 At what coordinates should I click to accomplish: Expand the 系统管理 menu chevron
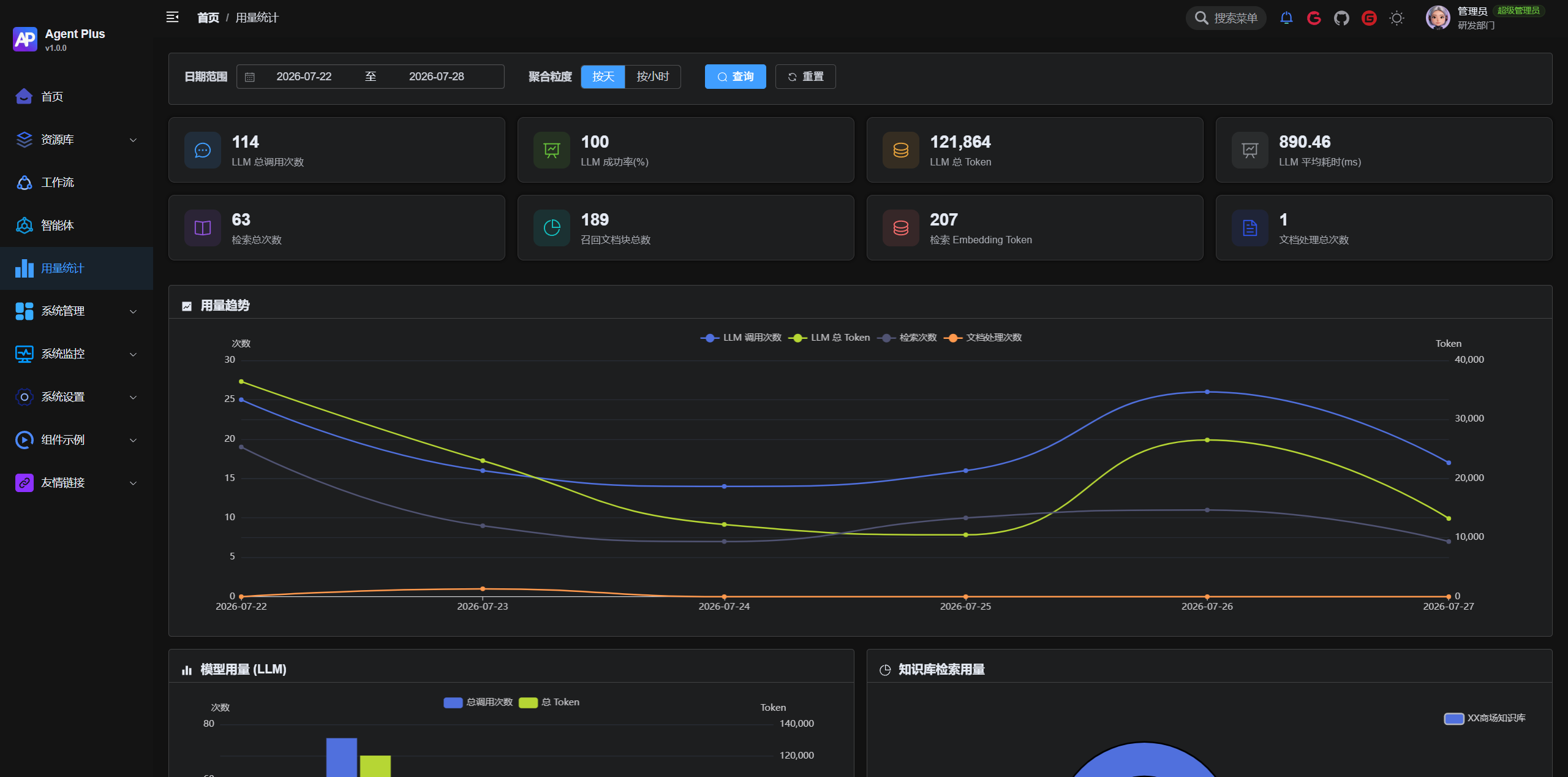133,311
